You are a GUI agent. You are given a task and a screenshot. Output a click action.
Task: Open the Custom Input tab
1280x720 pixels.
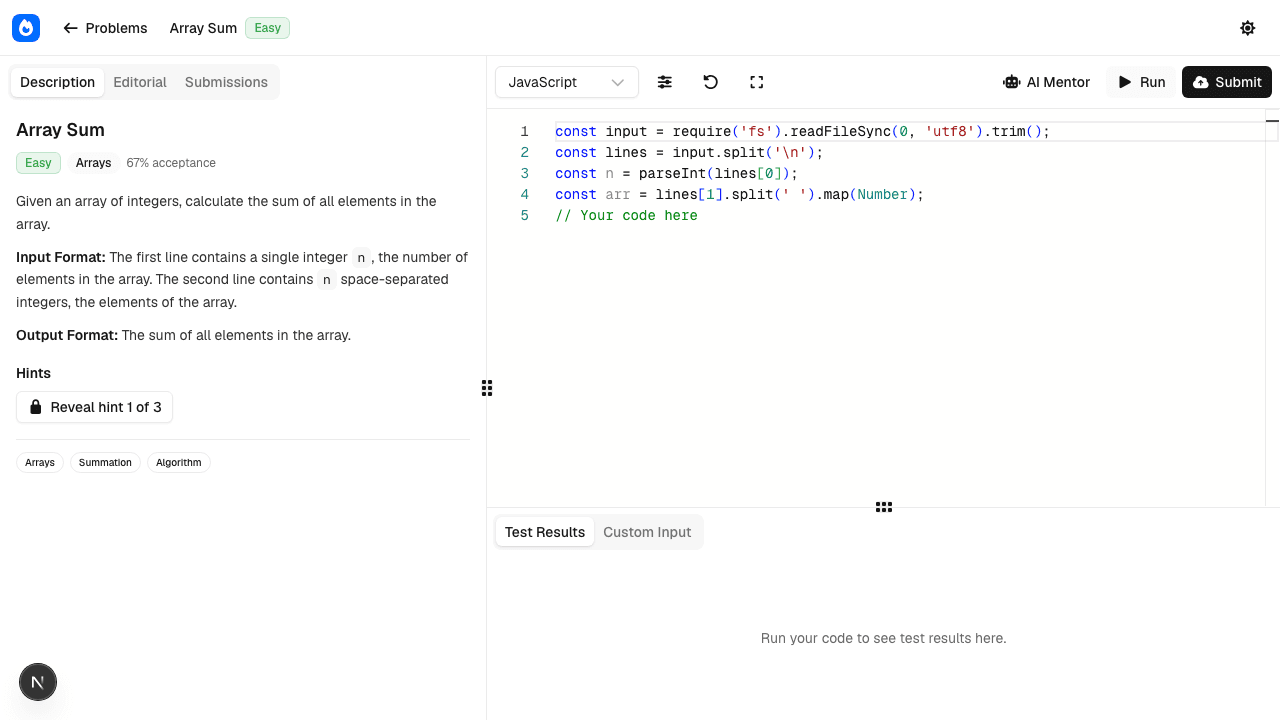[647, 532]
